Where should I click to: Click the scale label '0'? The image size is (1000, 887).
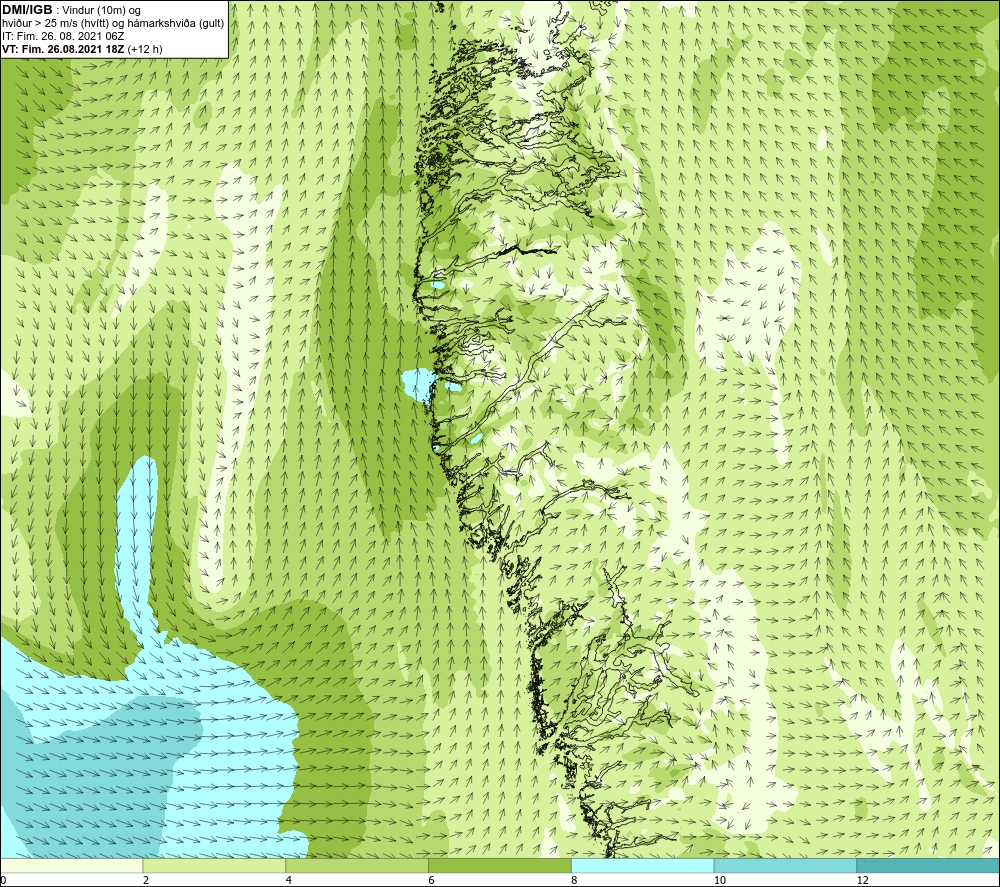(x=3, y=881)
